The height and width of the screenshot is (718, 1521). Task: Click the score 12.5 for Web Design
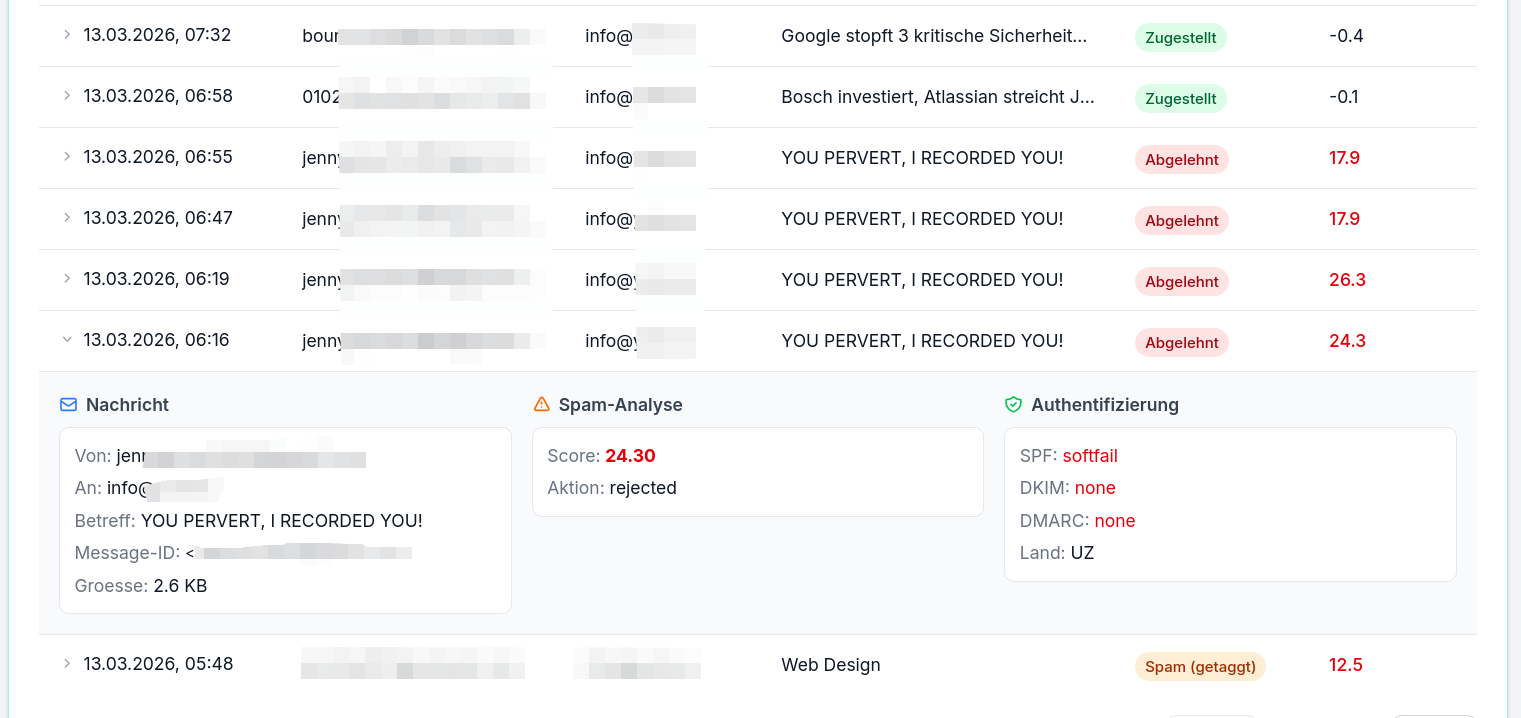point(1345,665)
